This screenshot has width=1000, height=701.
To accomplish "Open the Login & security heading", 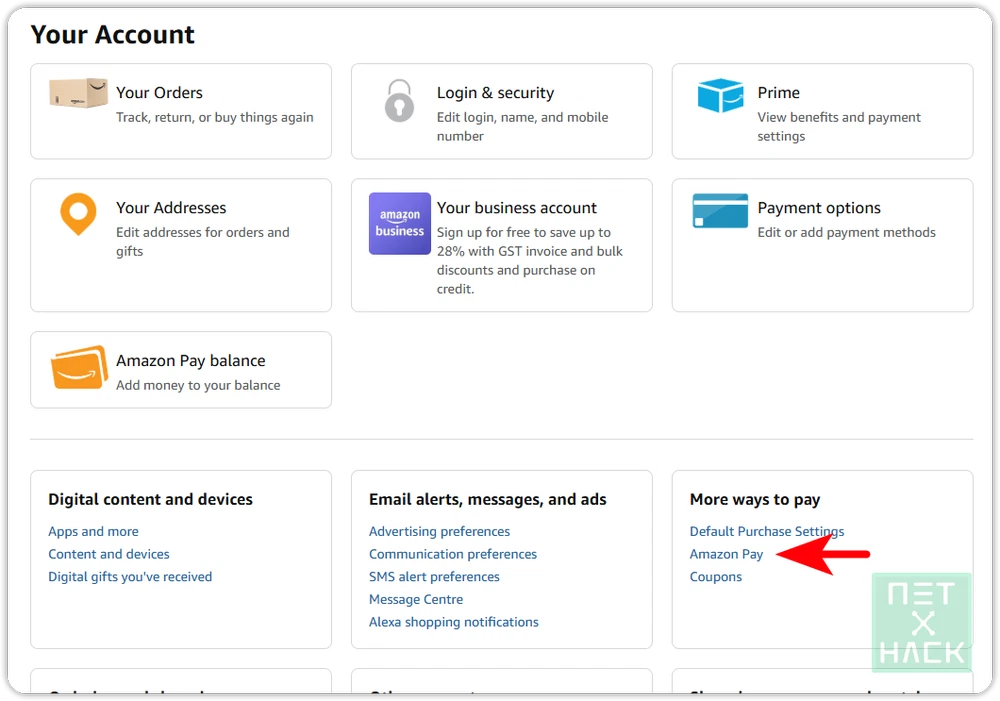I will [496, 92].
